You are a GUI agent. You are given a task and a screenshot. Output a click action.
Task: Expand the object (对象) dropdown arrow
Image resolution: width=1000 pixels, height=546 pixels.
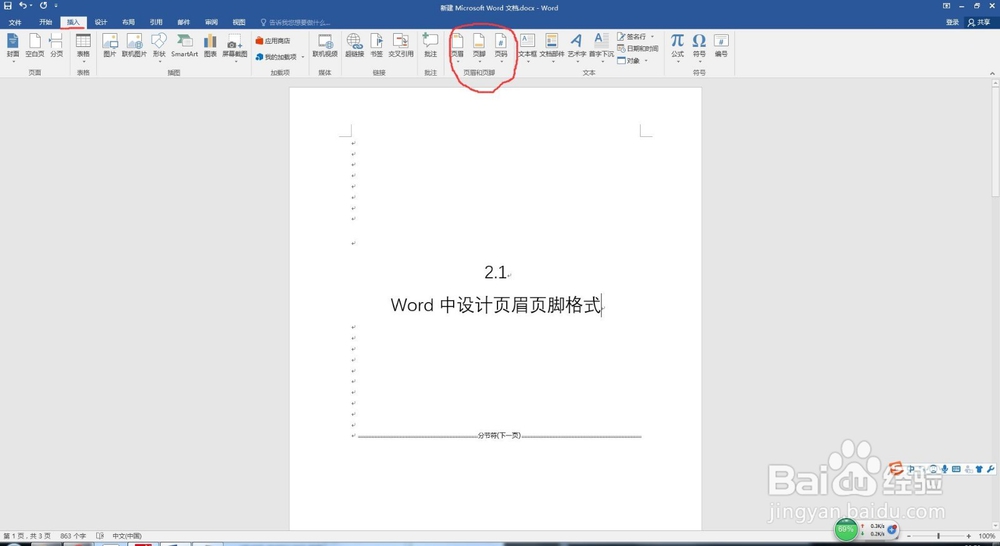tap(645, 61)
